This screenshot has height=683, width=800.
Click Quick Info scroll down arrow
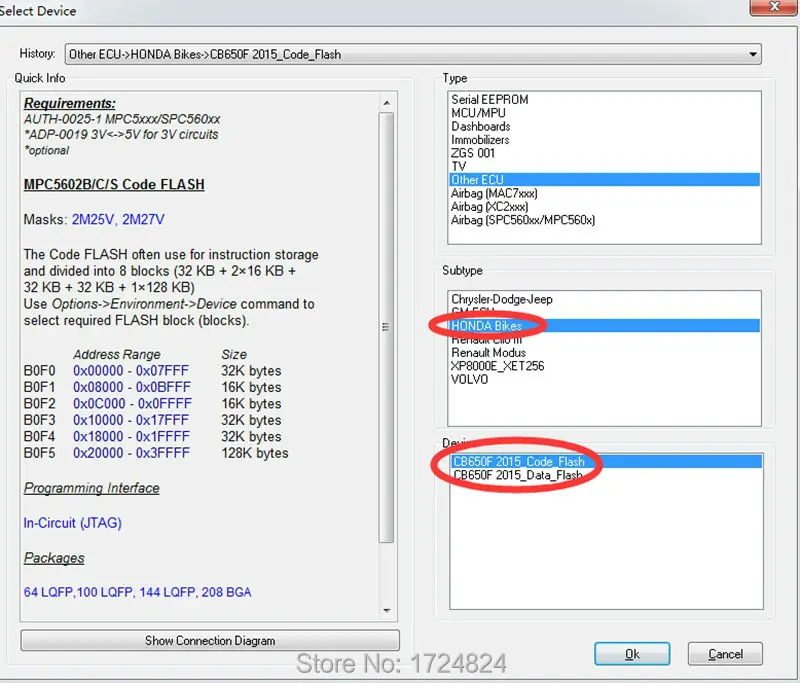point(387,611)
